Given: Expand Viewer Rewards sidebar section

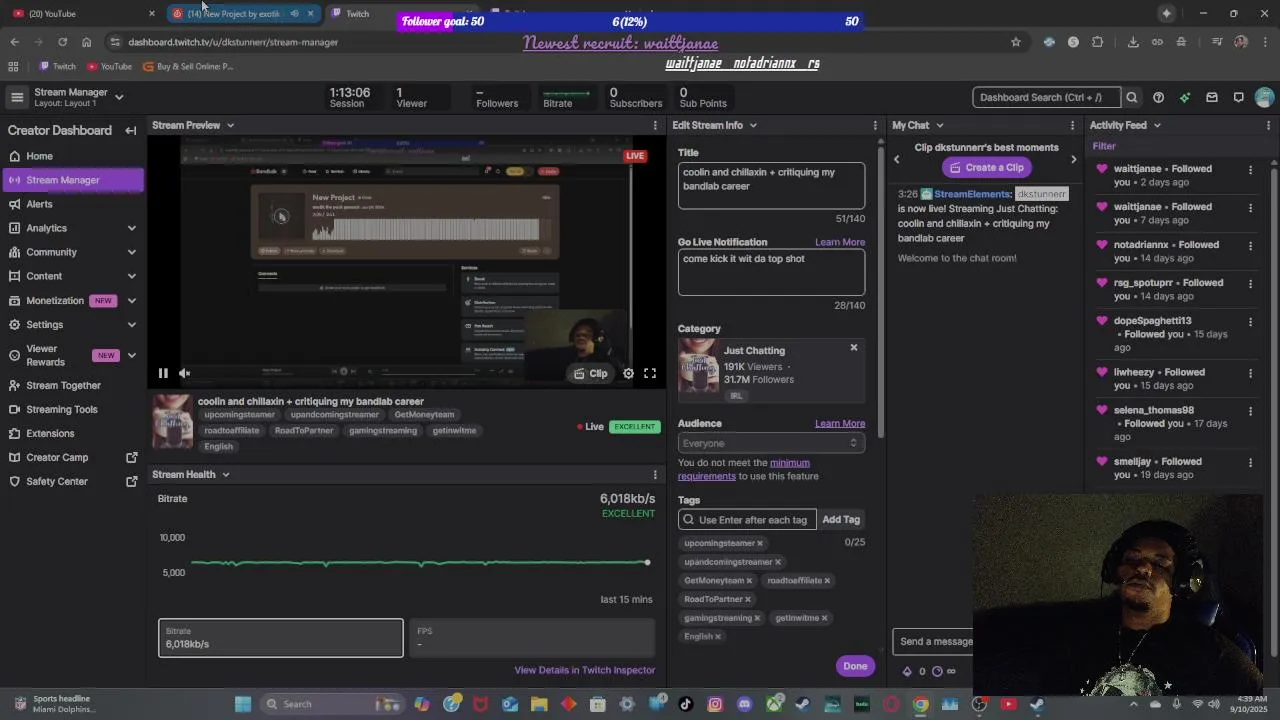Looking at the screenshot, I should click(132, 355).
